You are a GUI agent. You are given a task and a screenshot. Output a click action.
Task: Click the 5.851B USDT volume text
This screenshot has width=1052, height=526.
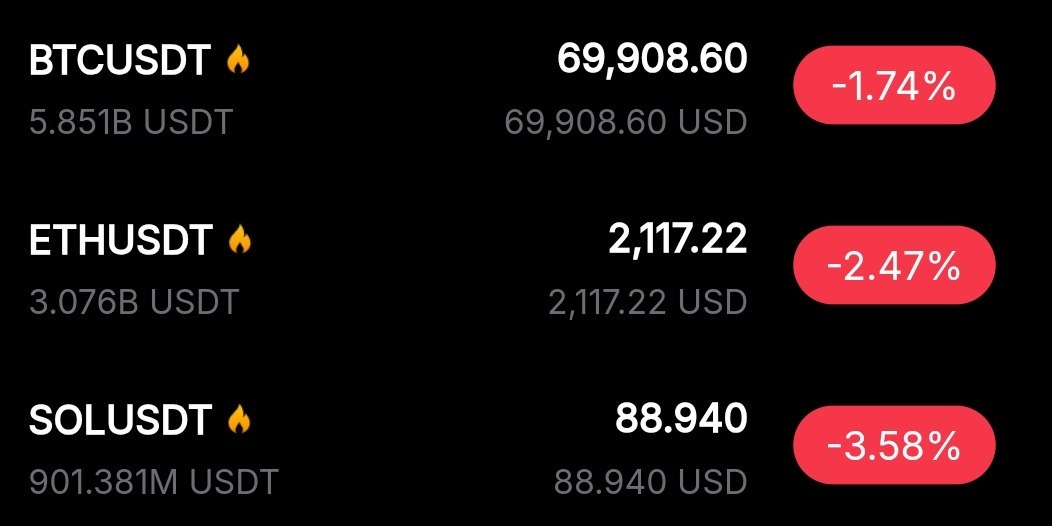pos(130,122)
